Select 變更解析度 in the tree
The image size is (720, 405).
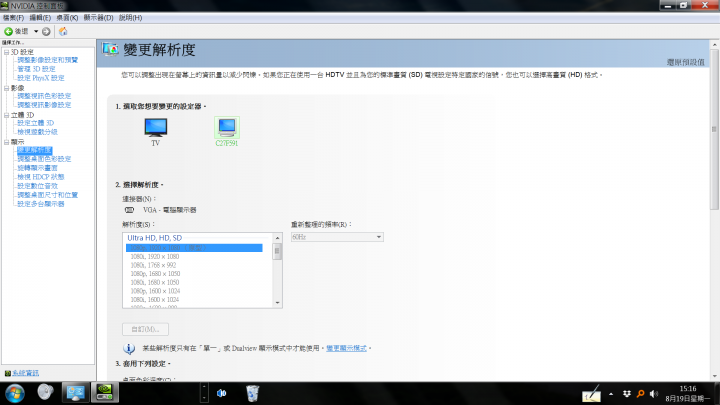pyautogui.click(x=34, y=150)
